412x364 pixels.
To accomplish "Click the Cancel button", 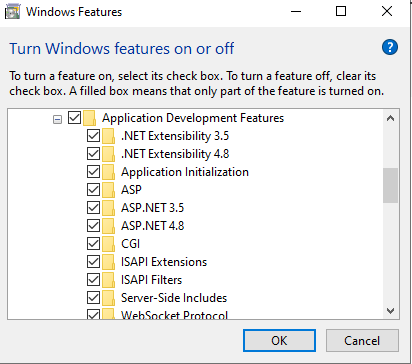I will tap(362, 341).
